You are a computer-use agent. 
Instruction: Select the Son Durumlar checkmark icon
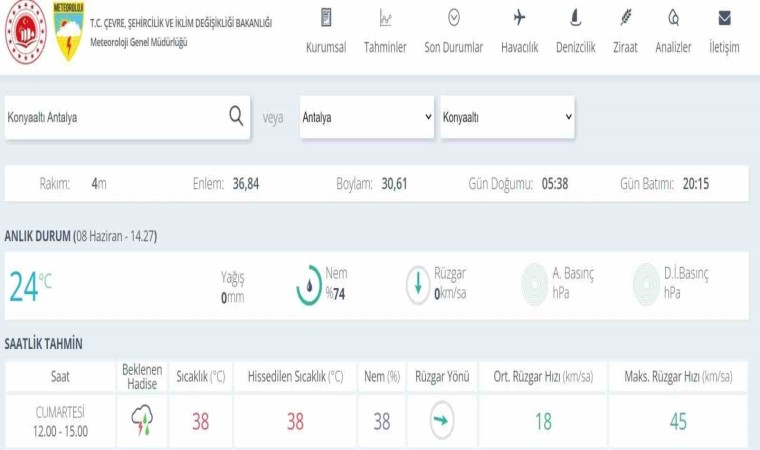point(454,18)
